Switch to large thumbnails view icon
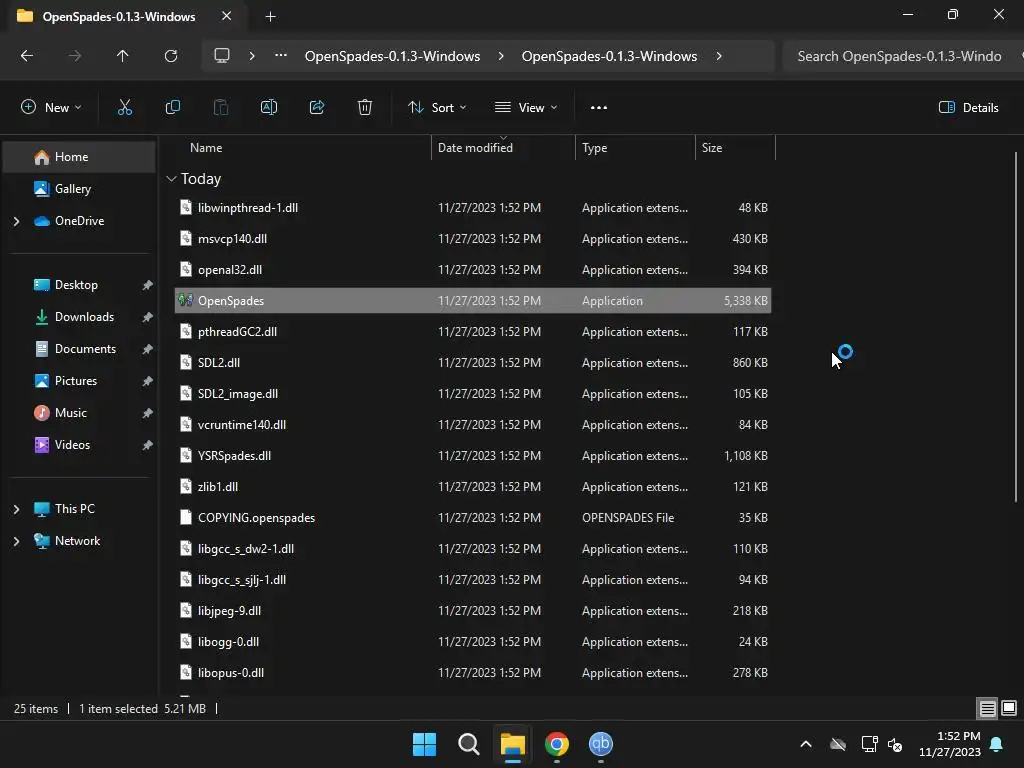Screen dimensions: 1024x768 click(x=1009, y=708)
